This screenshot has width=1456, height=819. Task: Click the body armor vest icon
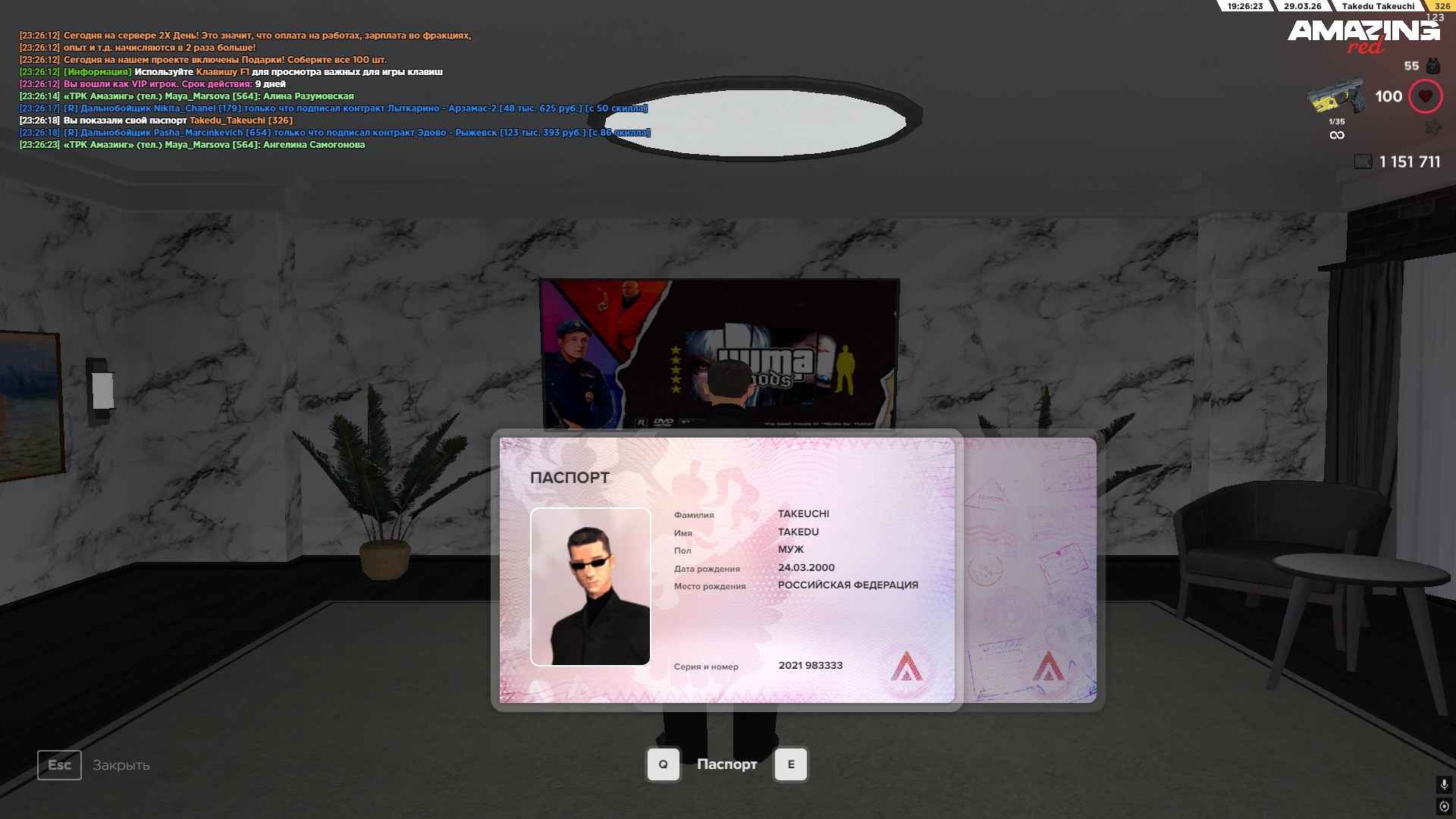(1433, 66)
